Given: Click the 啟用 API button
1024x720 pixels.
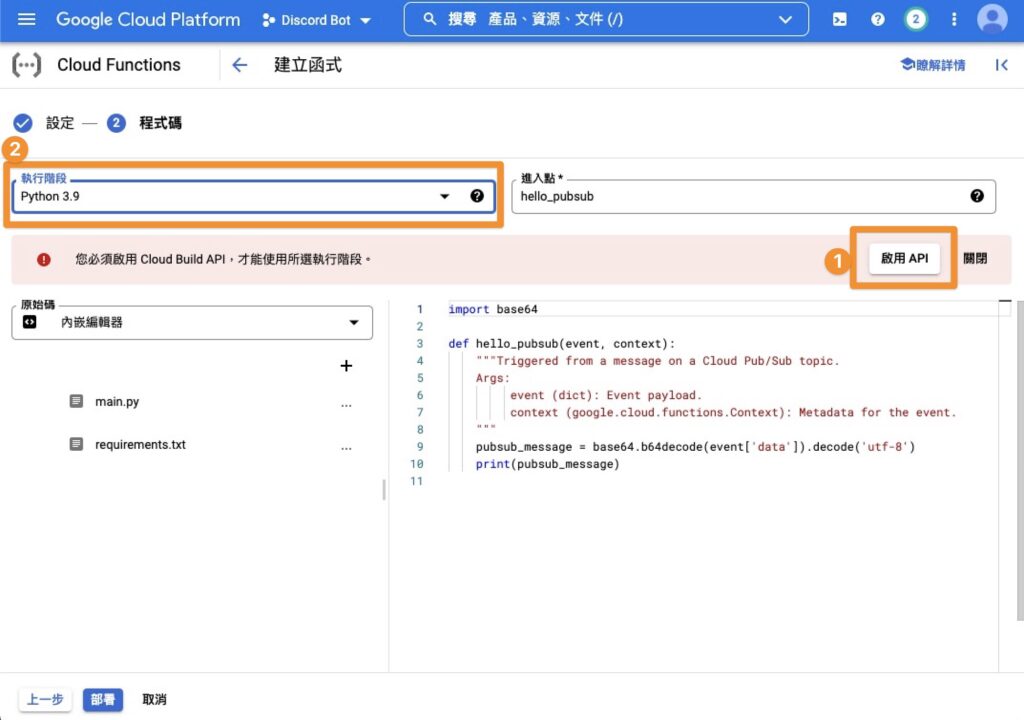Looking at the screenshot, I should click(904, 258).
